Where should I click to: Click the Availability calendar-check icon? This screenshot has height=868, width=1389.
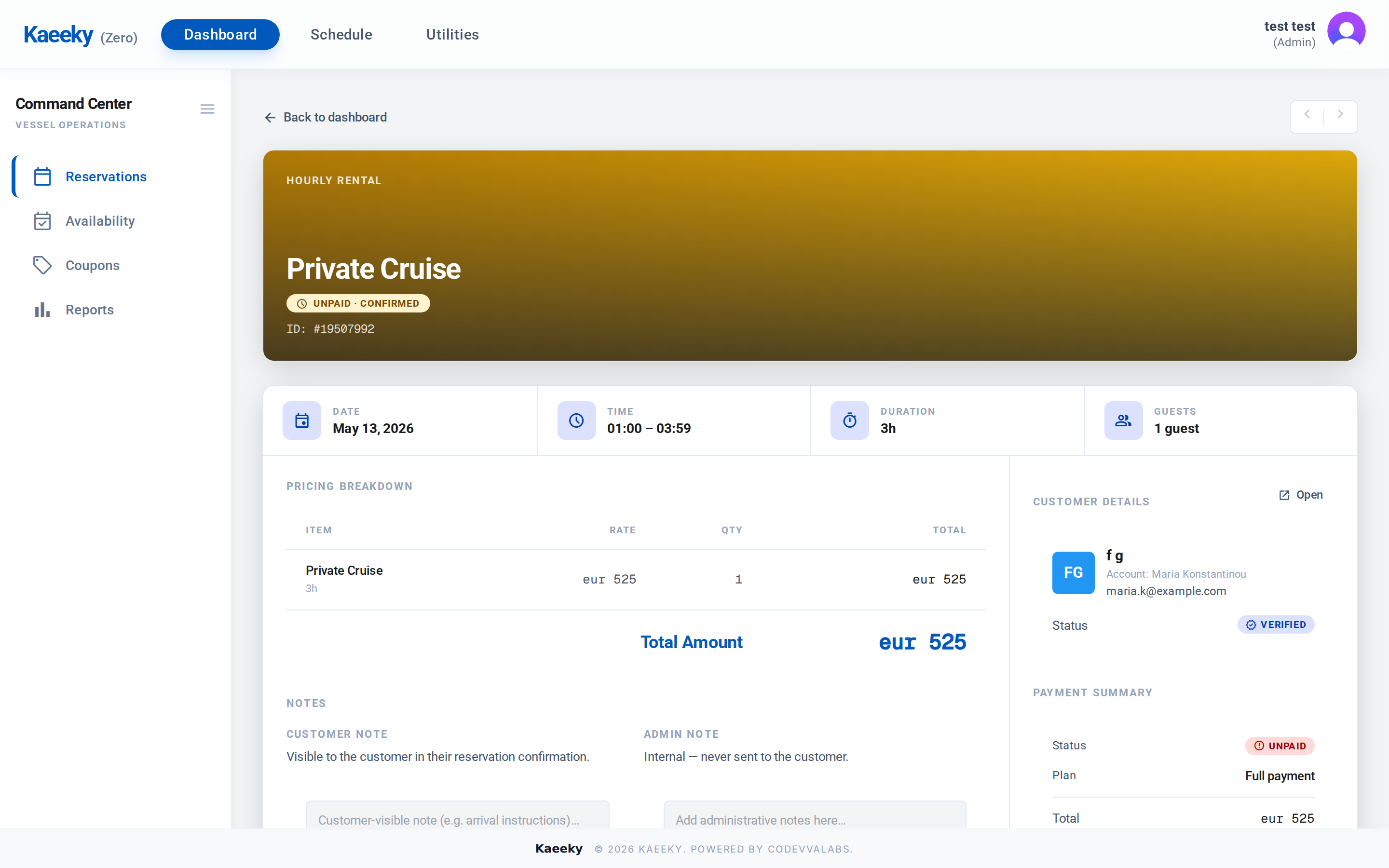tap(42, 221)
